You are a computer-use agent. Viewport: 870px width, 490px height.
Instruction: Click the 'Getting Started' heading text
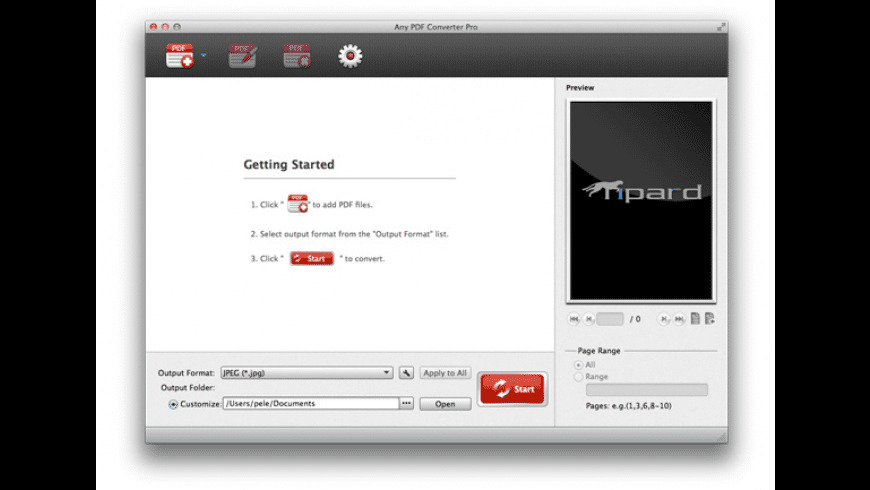pos(289,164)
